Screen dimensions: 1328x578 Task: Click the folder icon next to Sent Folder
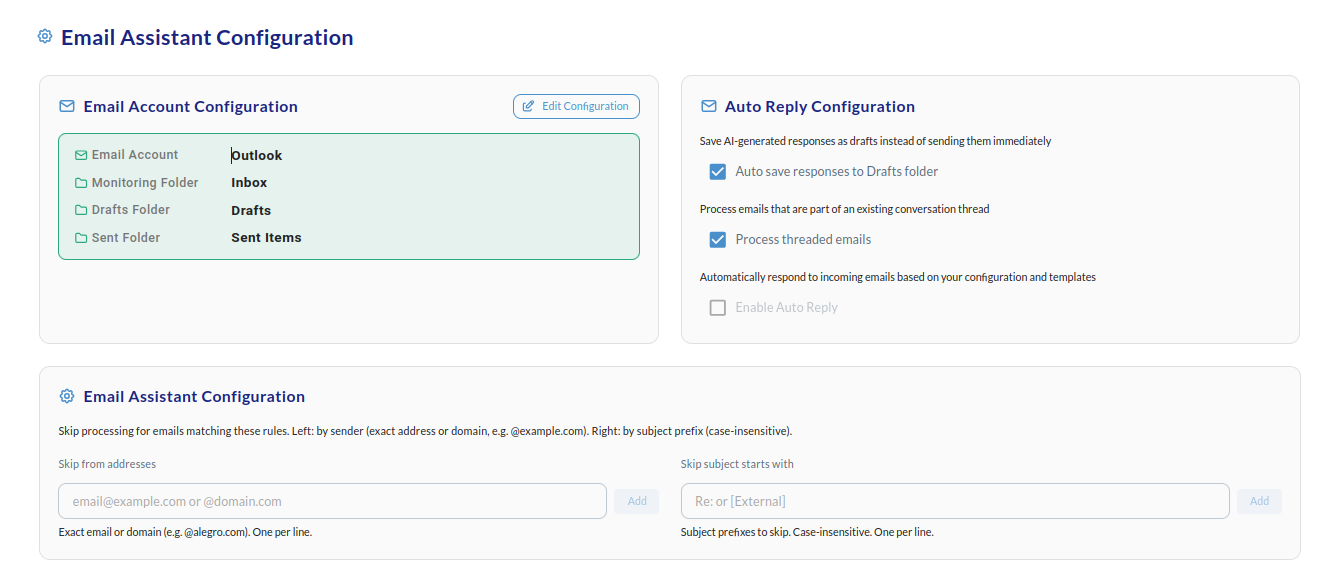pyautogui.click(x=81, y=238)
